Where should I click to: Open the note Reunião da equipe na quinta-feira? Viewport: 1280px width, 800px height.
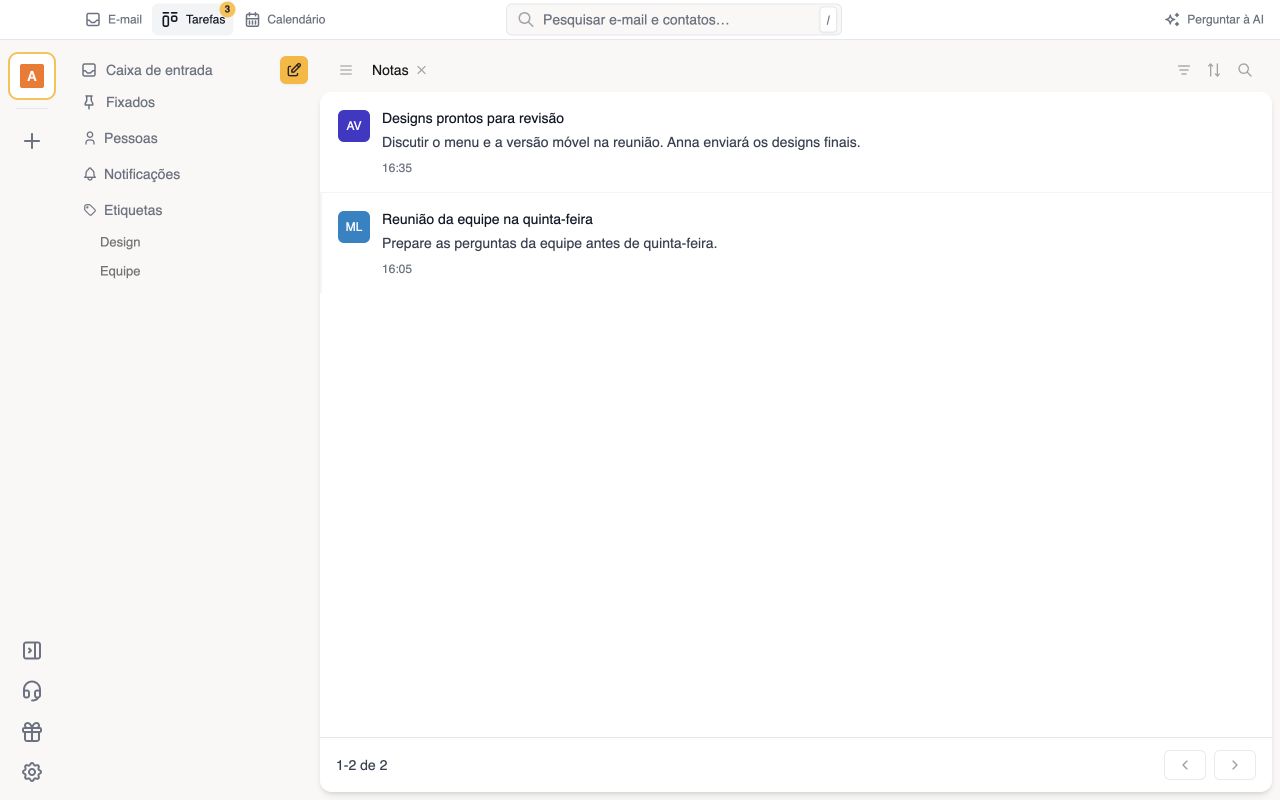pos(796,243)
